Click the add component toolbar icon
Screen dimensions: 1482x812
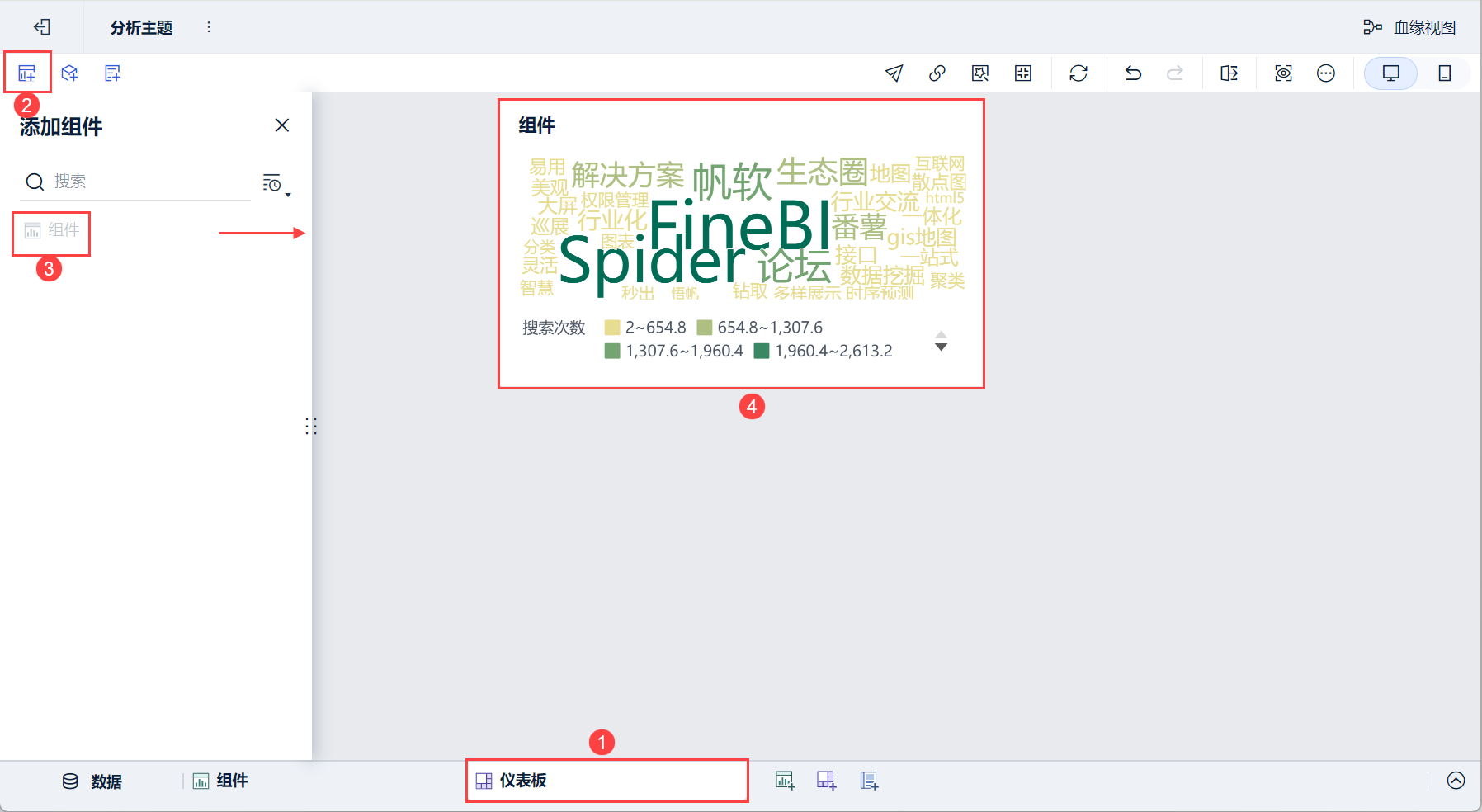[x=27, y=73]
